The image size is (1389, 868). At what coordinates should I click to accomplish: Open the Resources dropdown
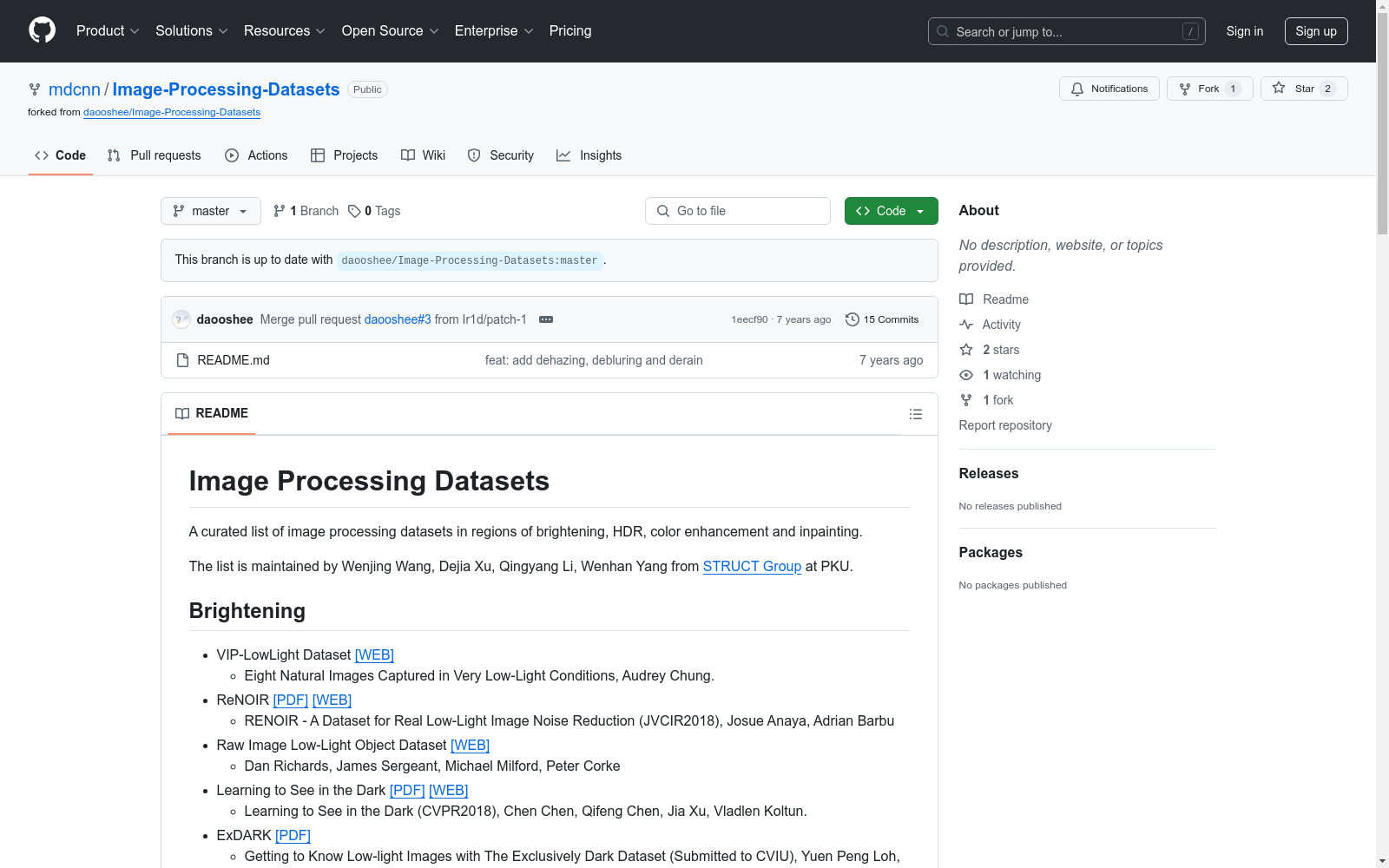[x=285, y=31]
